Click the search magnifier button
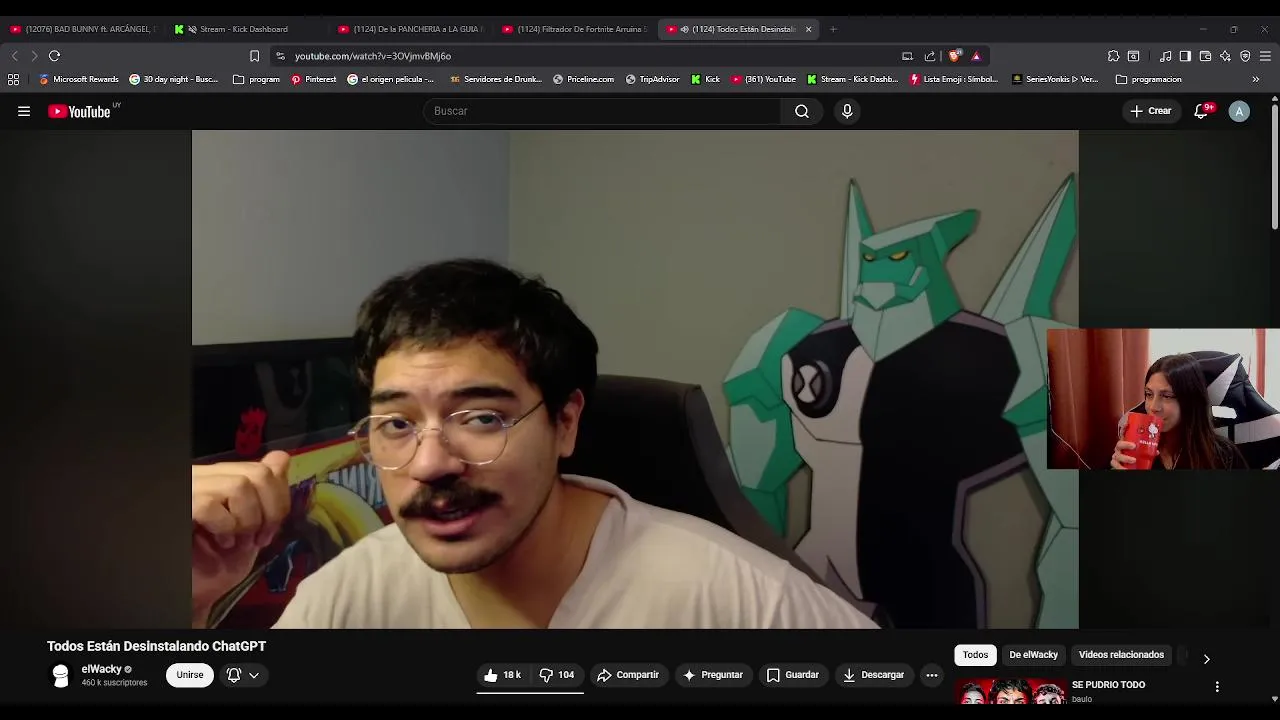1280x720 pixels. (801, 111)
